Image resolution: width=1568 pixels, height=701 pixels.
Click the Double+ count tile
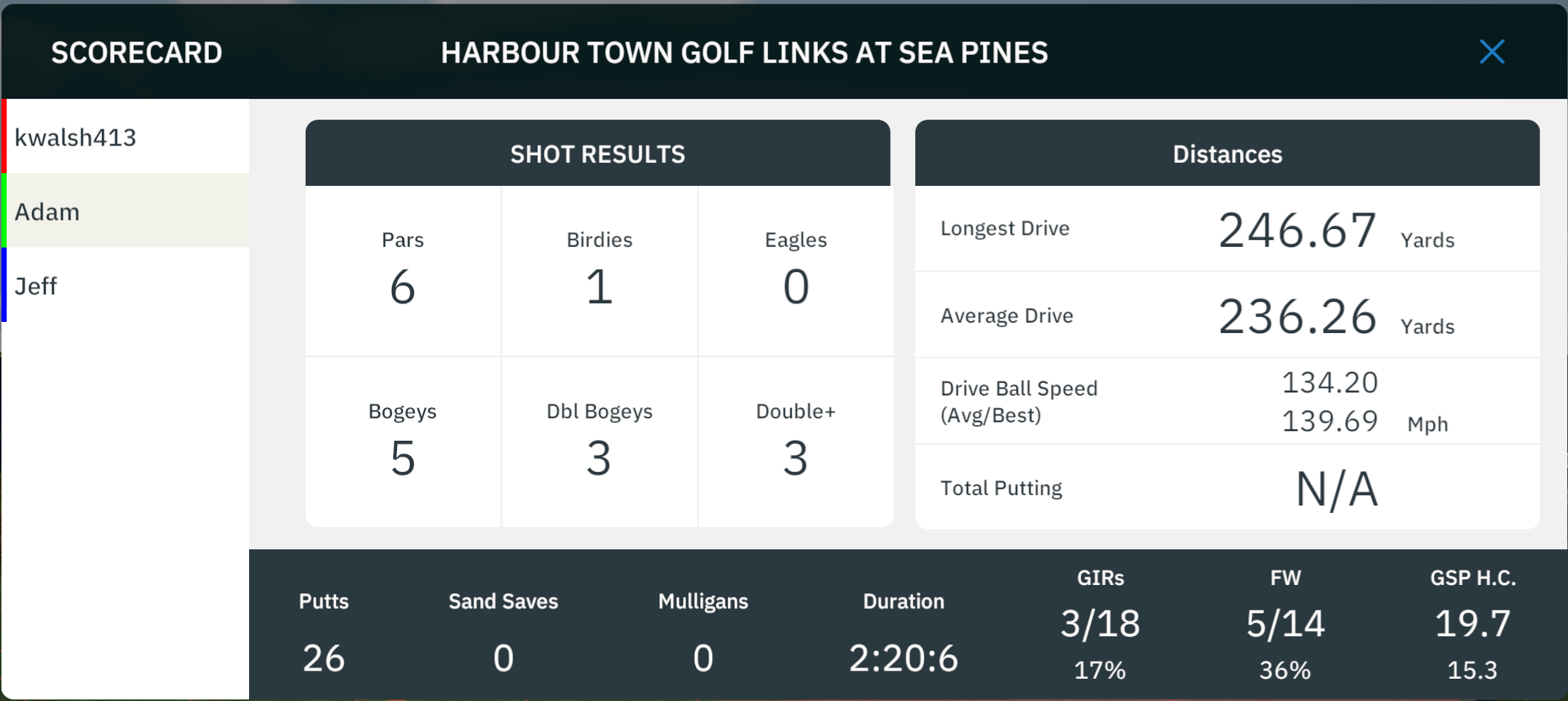(x=796, y=442)
